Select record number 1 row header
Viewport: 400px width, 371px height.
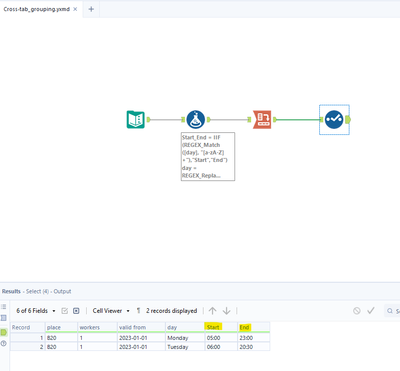(x=28, y=338)
